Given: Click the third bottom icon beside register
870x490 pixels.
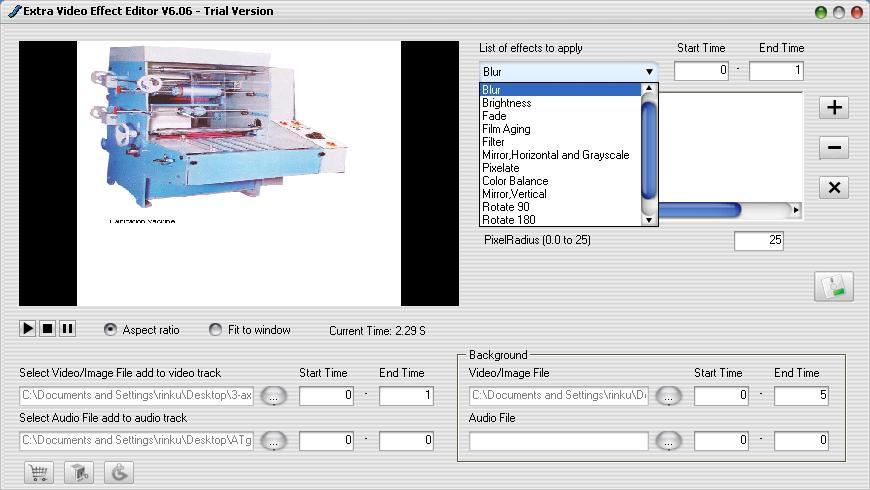Looking at the screenshot, I should click(119, 473).
